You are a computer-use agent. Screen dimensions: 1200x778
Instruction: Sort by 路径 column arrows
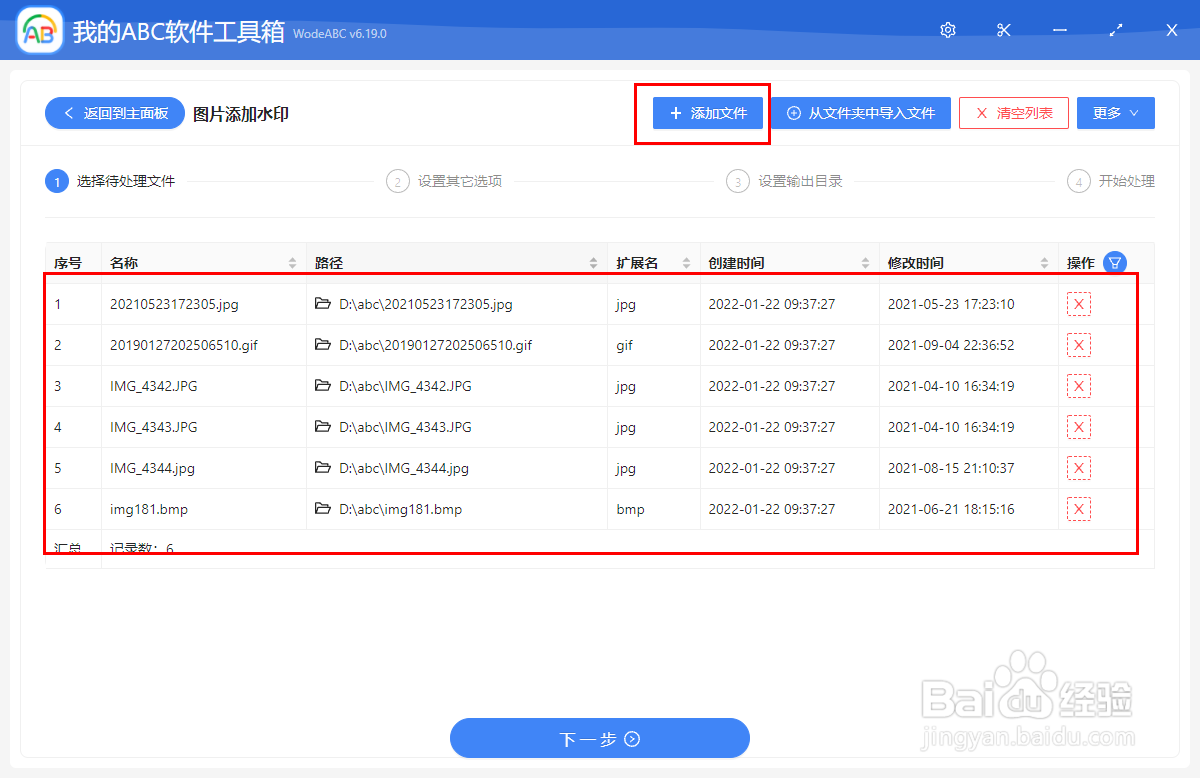[593, 263]
